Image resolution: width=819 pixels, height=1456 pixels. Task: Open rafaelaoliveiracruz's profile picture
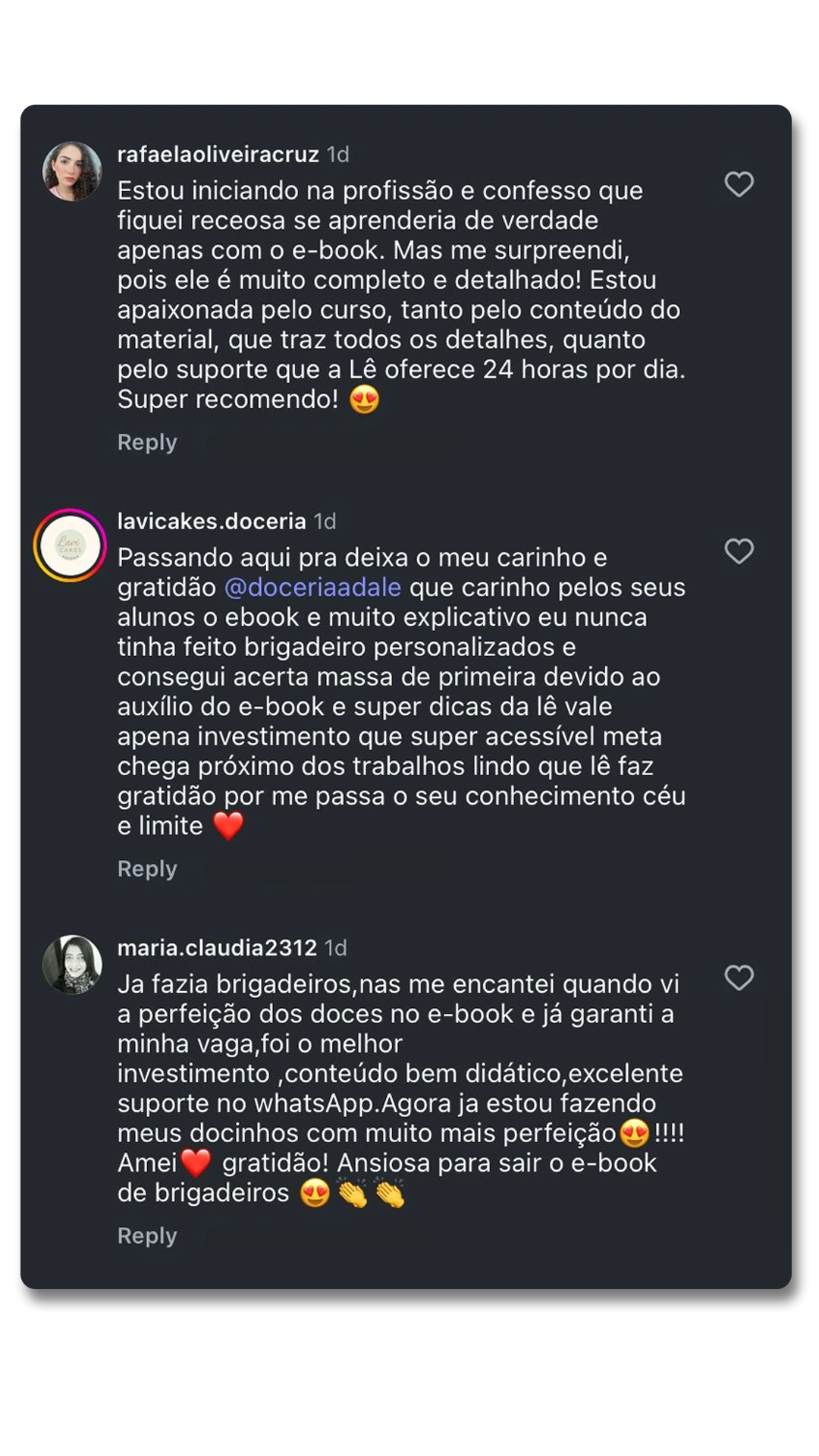(x=72, y=171)
